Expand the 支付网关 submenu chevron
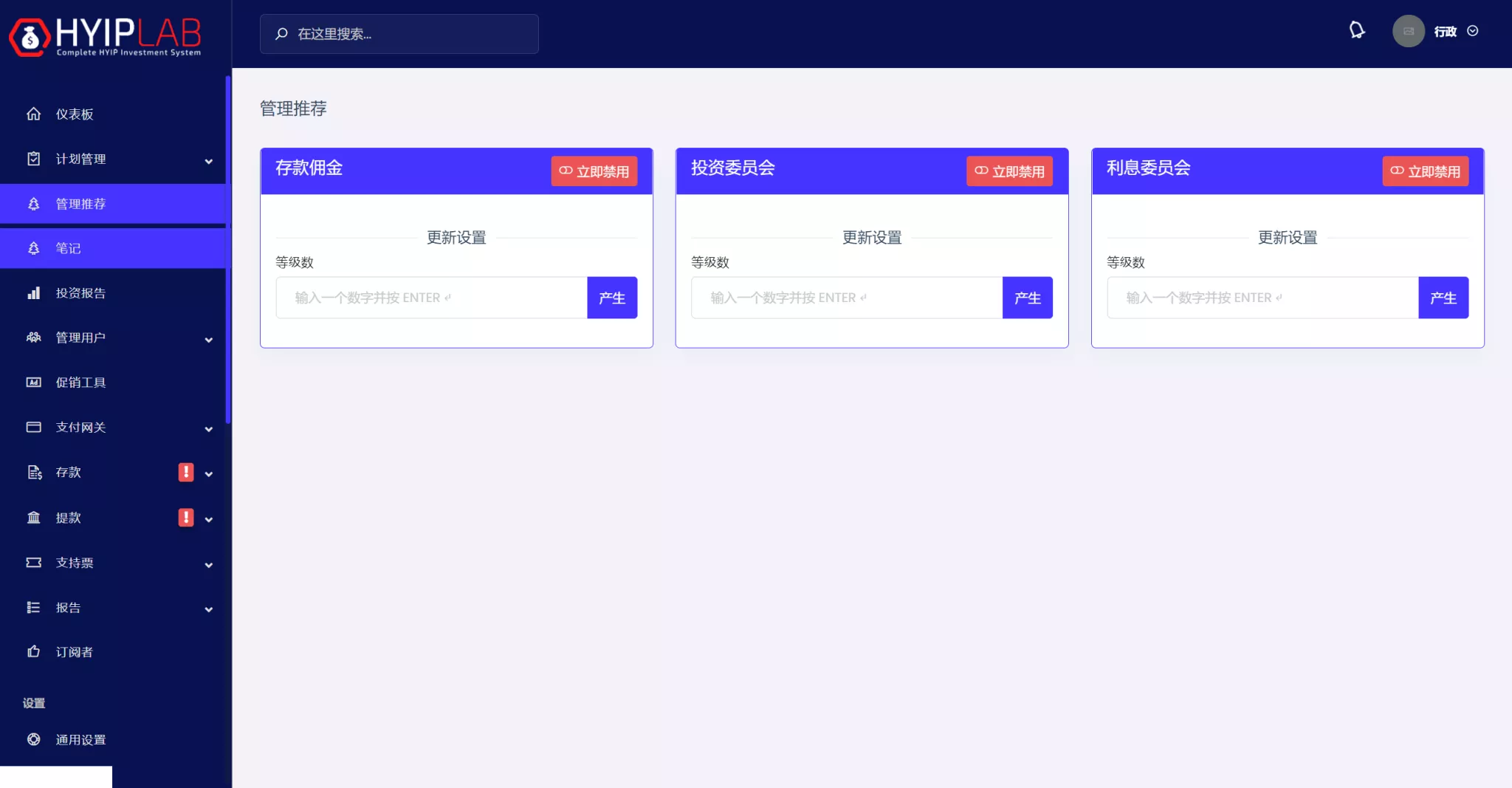This screenshot has width=1512, height=788. pos(209,428)
